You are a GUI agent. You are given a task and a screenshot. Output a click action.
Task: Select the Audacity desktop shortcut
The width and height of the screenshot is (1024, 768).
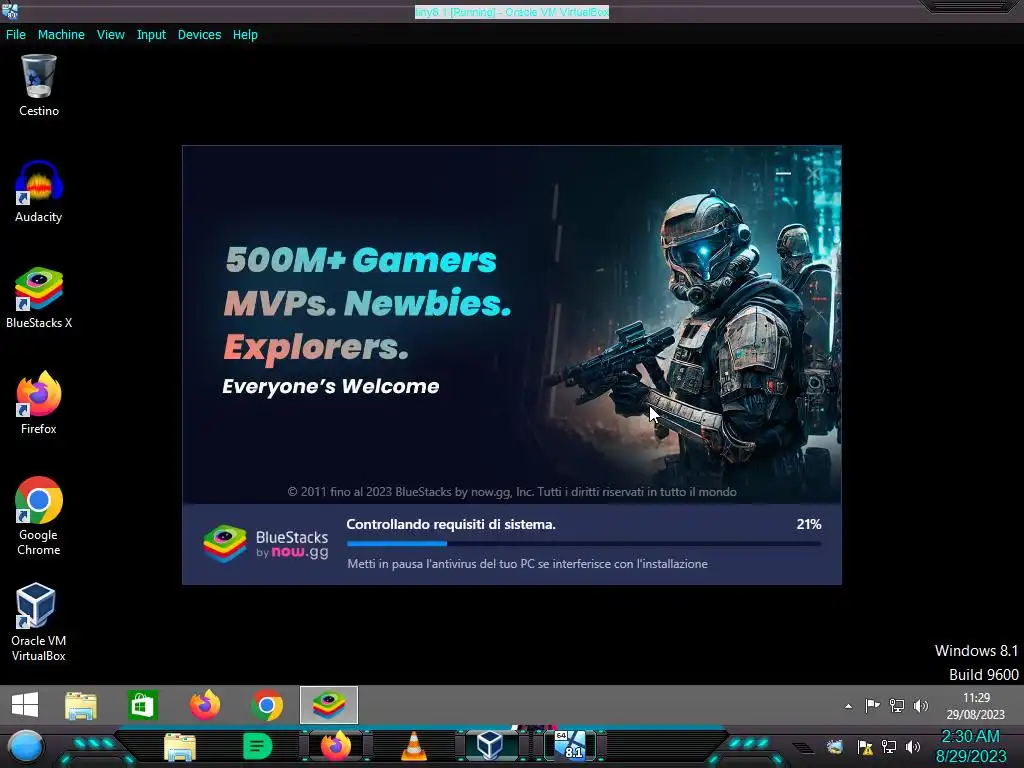[x=39, y=192]
